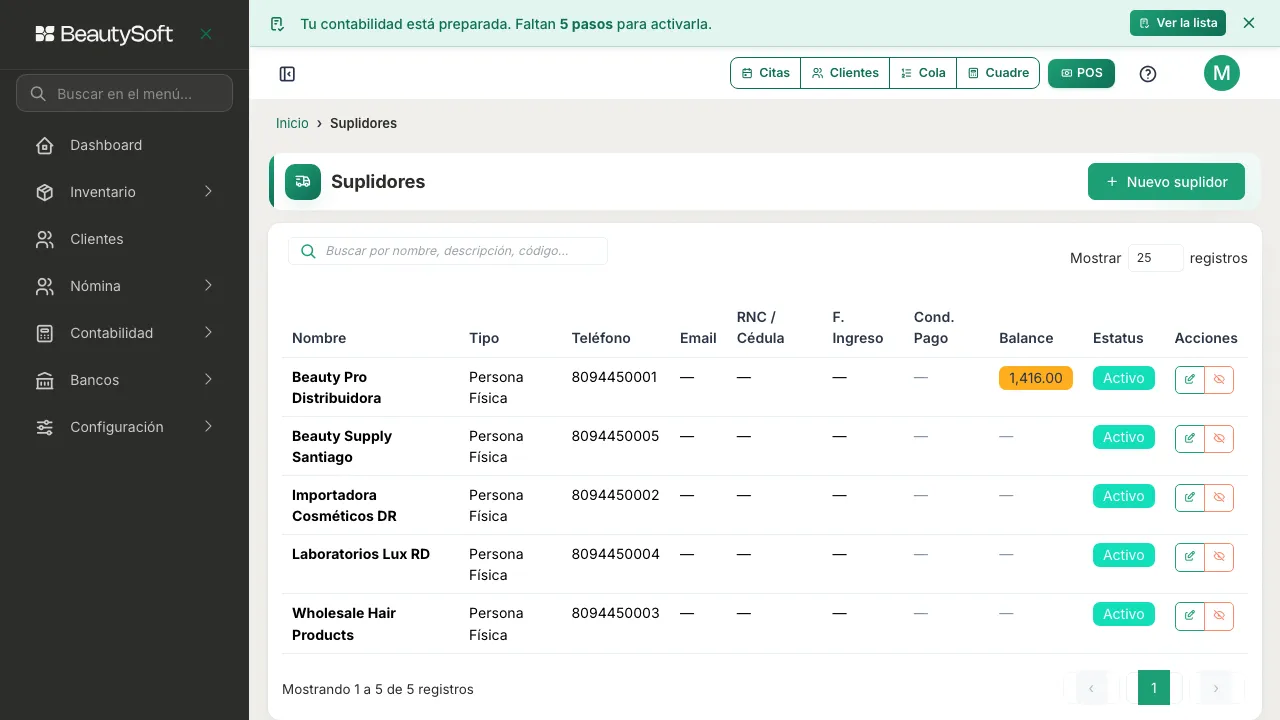Viewport: 1280px width, 720px height.
Task: Open the Citas shortcut
Action: click(x=766, y=73)
